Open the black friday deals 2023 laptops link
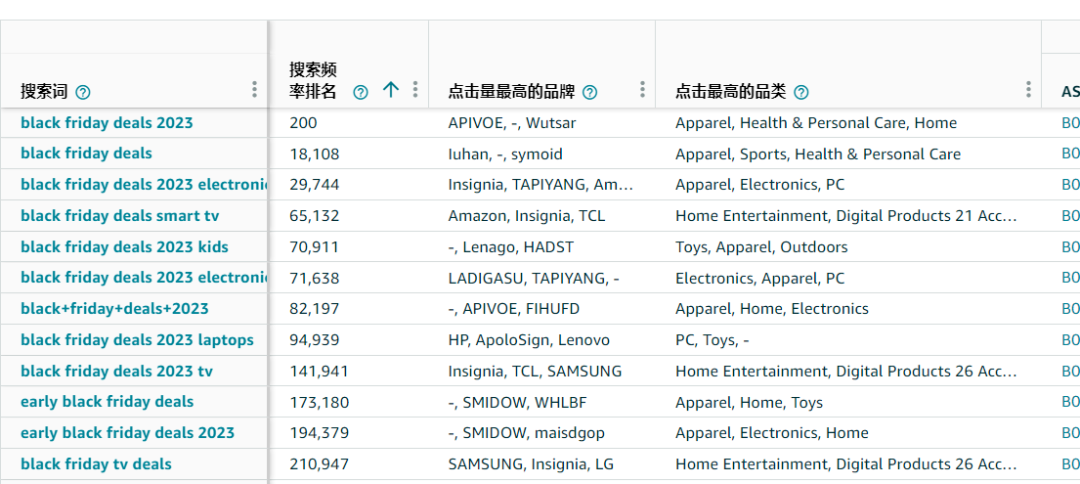 pos(137,340)
